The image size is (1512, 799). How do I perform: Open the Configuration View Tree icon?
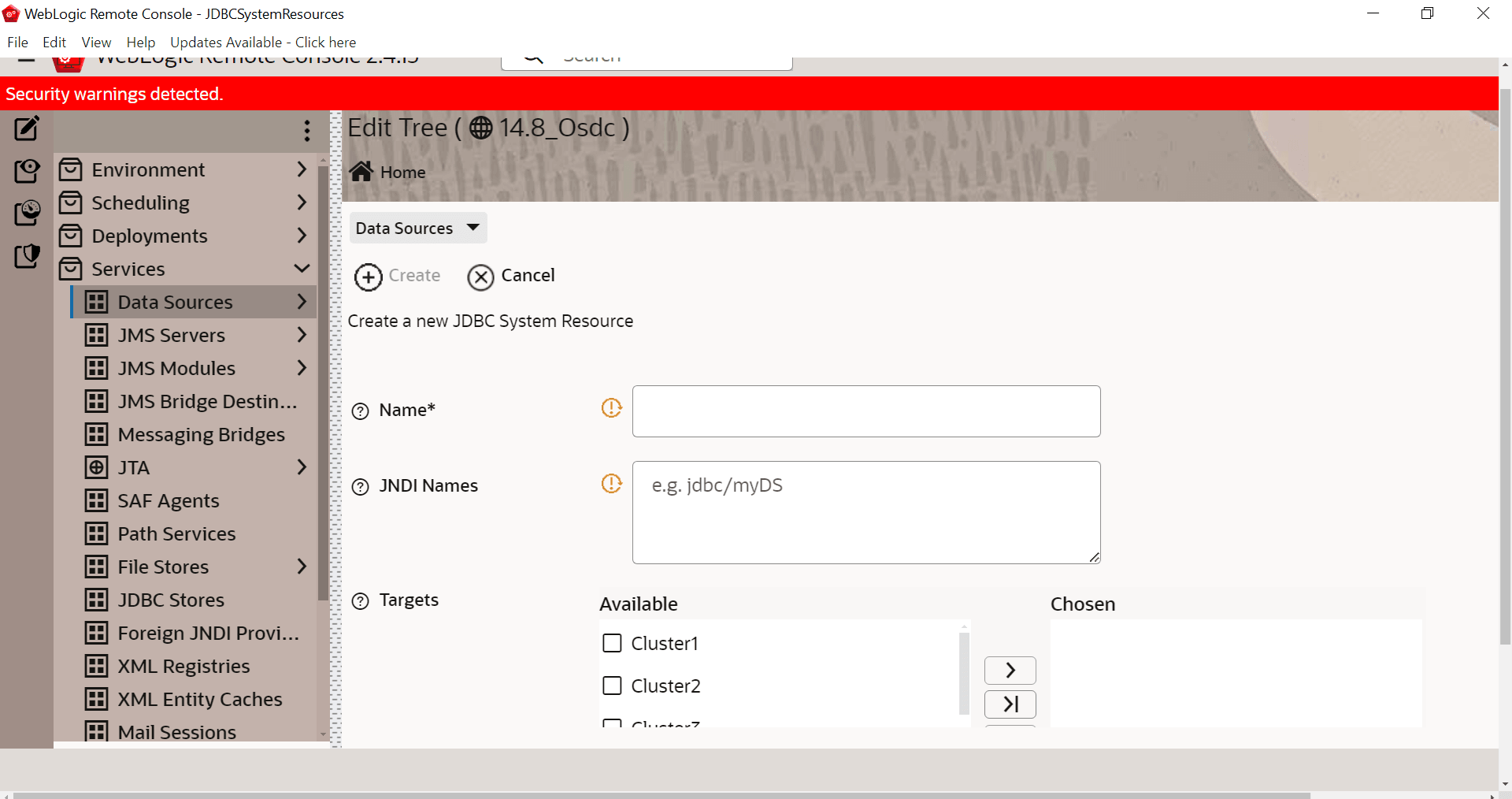pos(27,171)
